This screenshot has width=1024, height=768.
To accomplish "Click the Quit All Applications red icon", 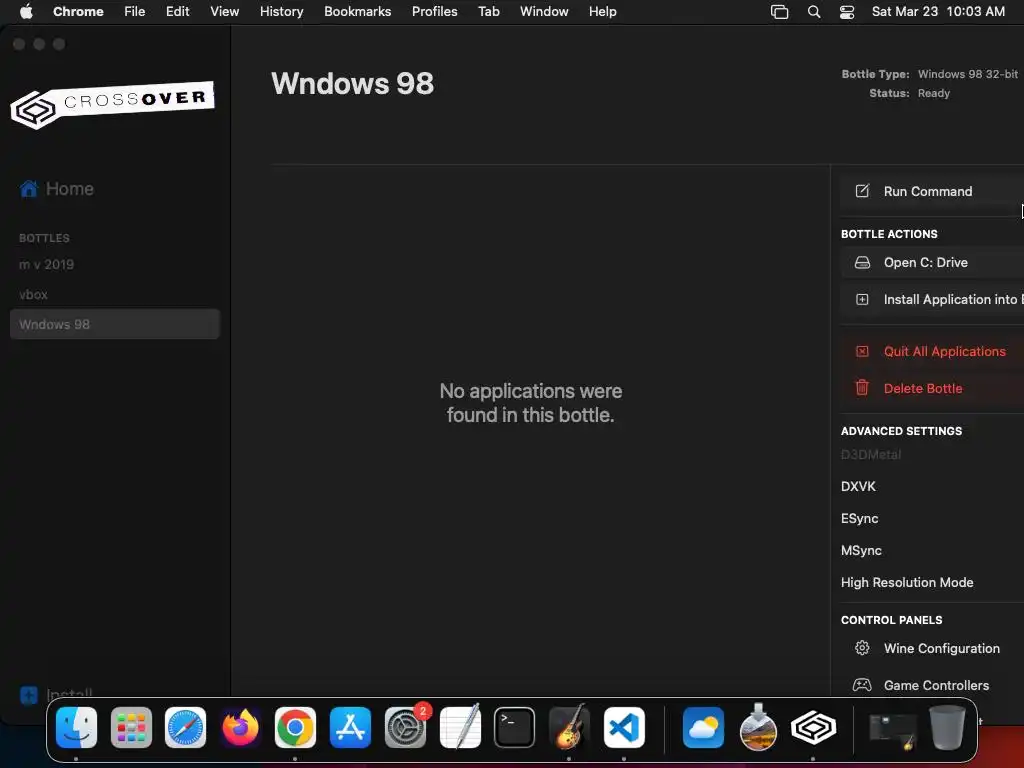I will coord(862,351).
